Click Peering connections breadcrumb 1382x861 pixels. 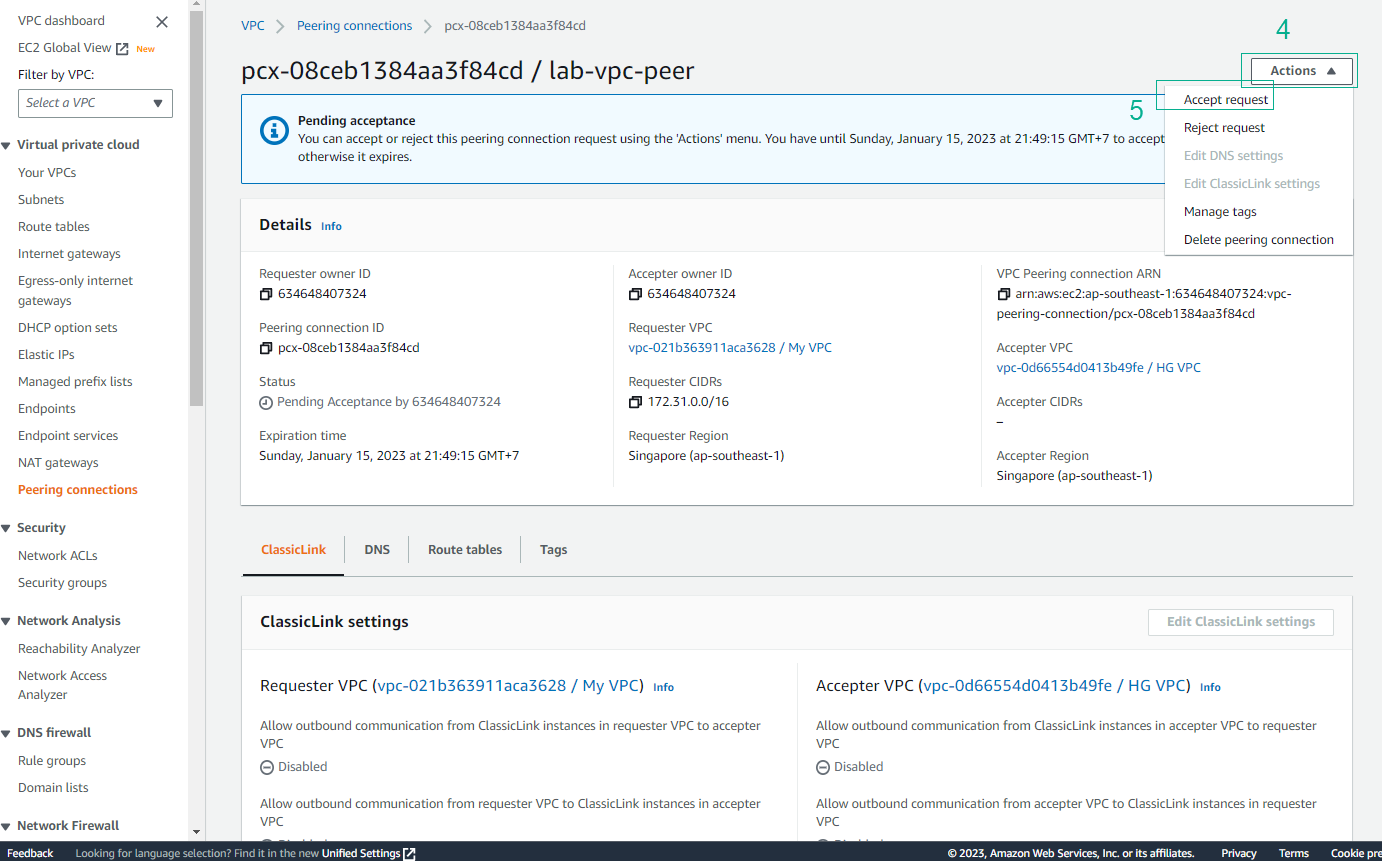point(354,26)
